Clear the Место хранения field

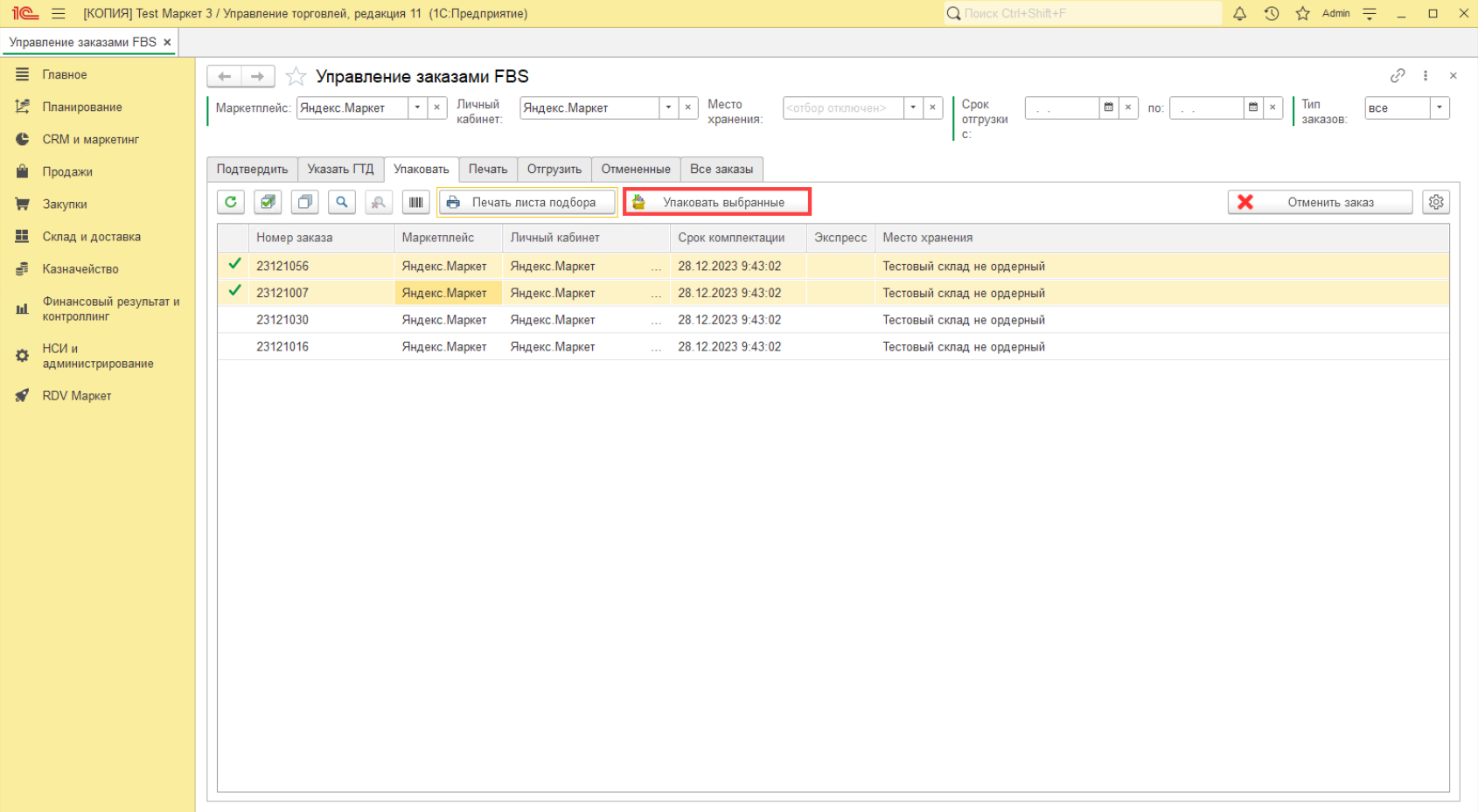pyautogui.click(x=933, y=108)
